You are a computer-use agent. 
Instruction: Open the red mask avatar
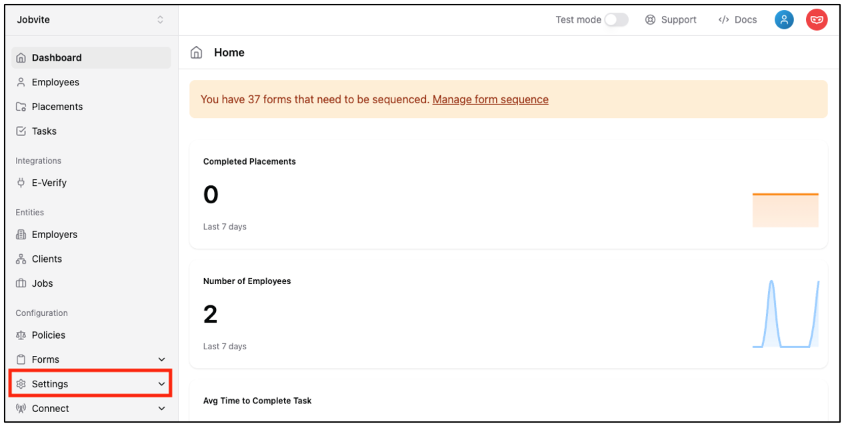[x=817, y=20]
